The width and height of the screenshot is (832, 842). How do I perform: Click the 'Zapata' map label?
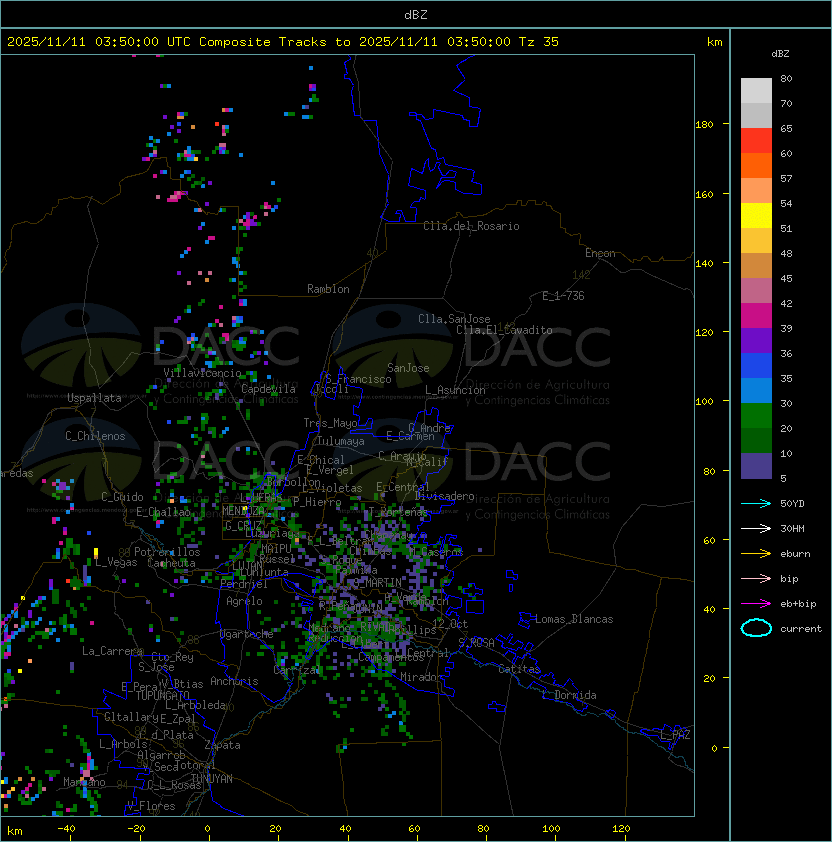[222, 745]
